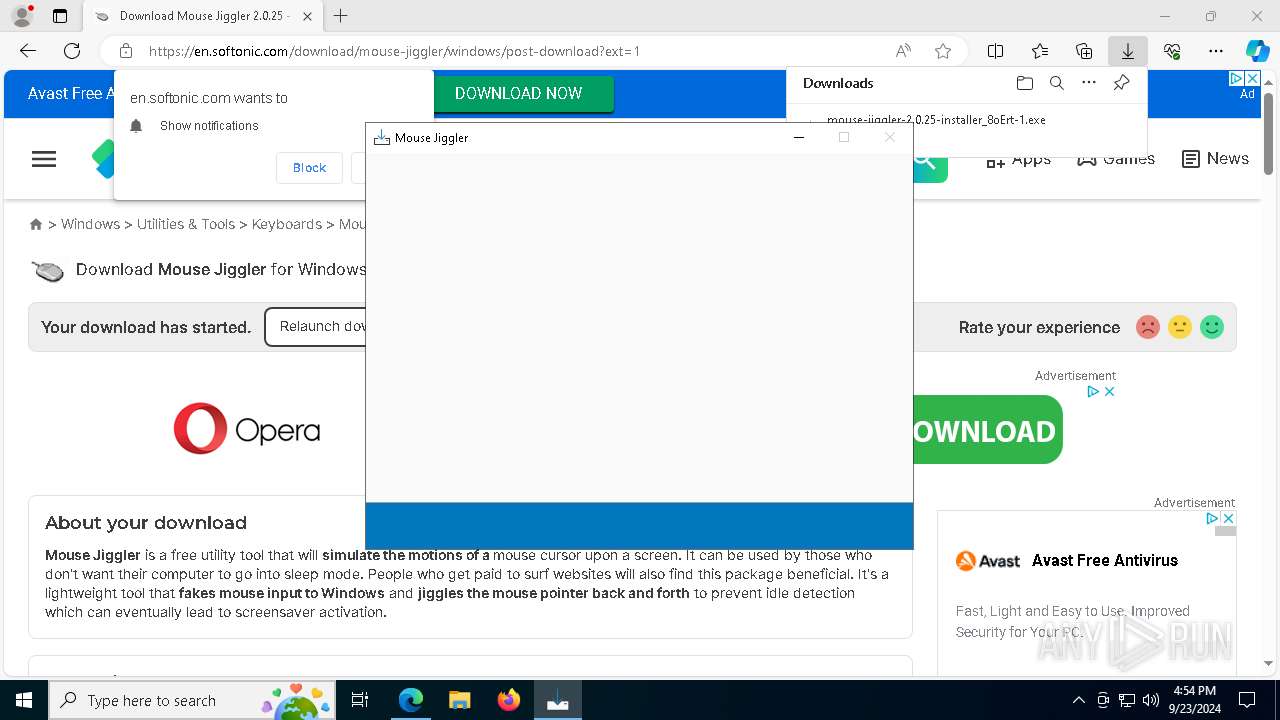Image resolution: width=1280 pixels, height=720 pixels.
Task: Refresh the Softonic page
Action: tap(72, 51)
